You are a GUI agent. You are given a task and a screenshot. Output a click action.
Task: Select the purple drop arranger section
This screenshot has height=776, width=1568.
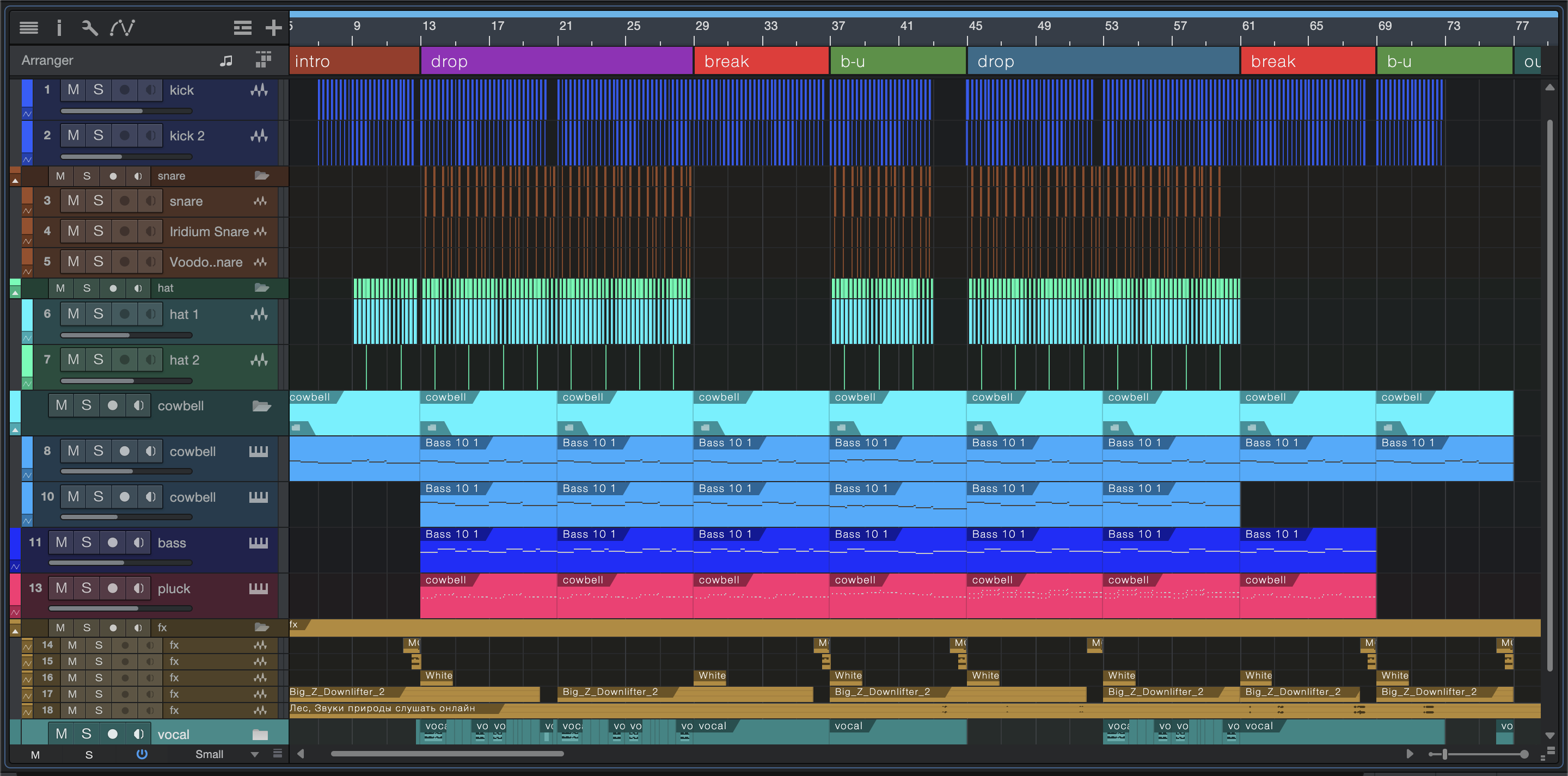556,61
